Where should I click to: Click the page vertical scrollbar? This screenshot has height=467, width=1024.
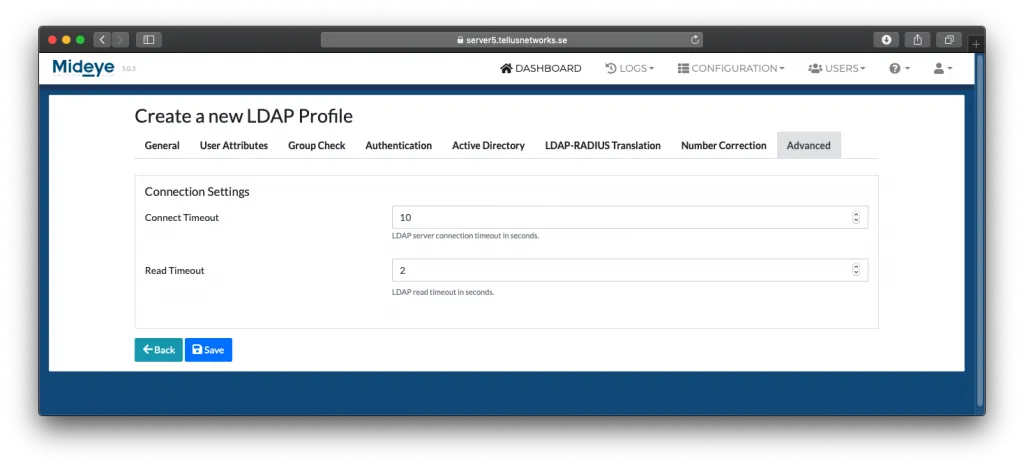979,229
